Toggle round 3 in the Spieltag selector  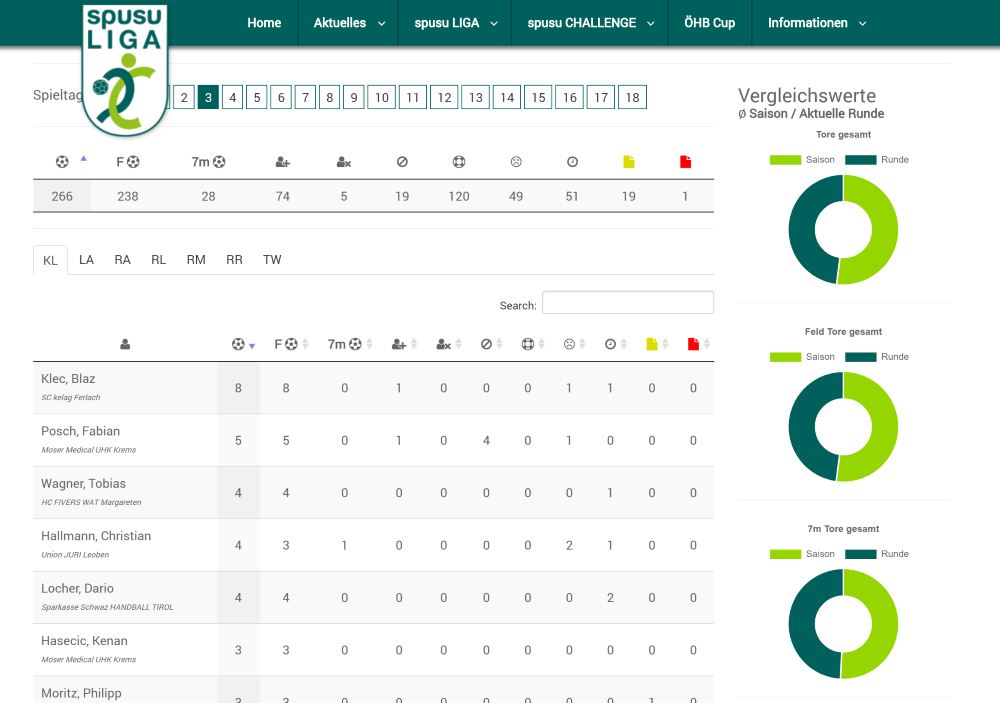[207, 97]
